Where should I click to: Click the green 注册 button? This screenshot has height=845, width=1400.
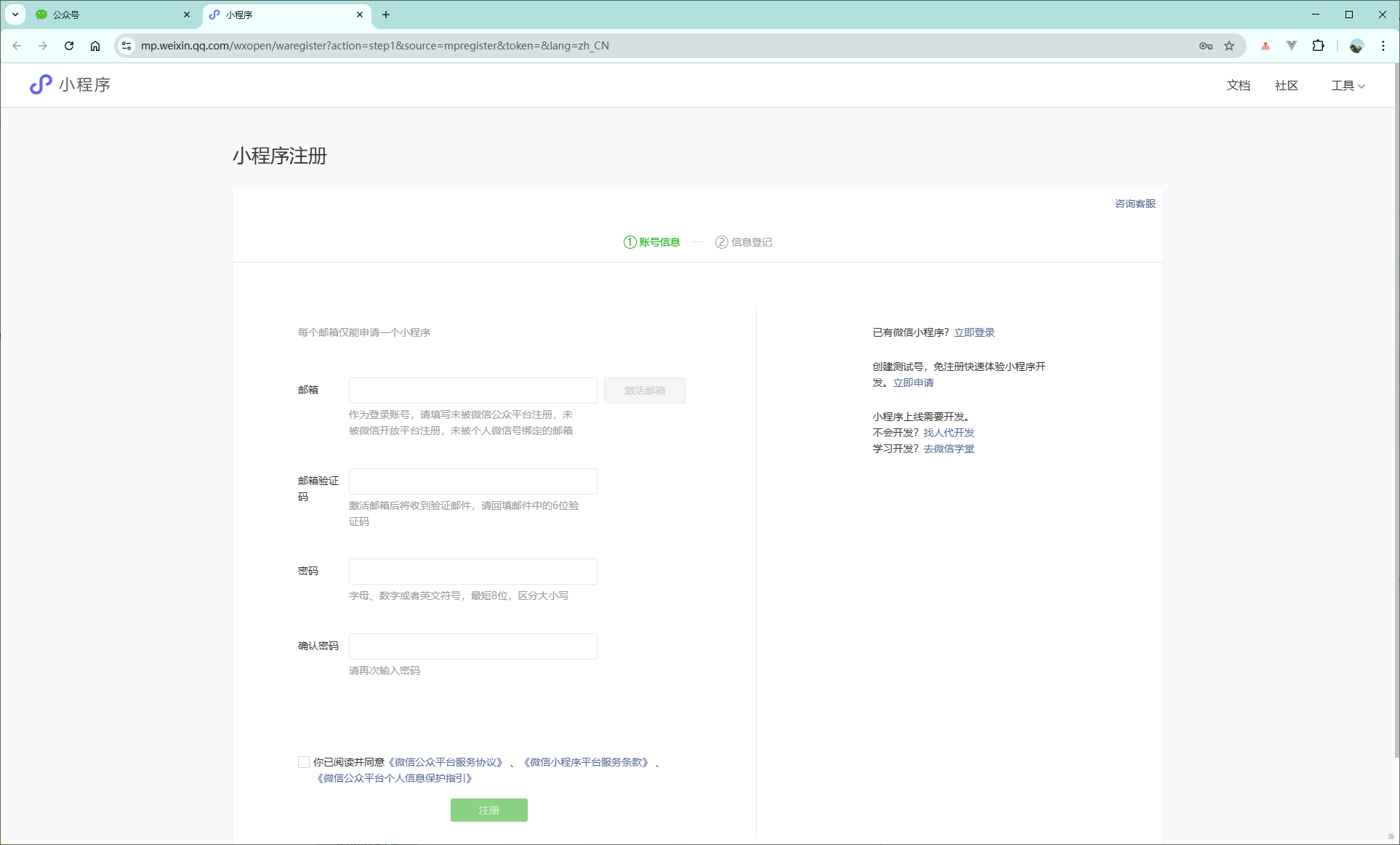(489, 810)
